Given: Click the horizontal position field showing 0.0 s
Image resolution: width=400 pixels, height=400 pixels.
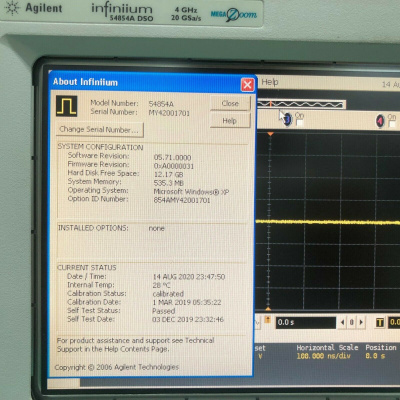Looking at the screenshot, I should [x=306, y=322].
